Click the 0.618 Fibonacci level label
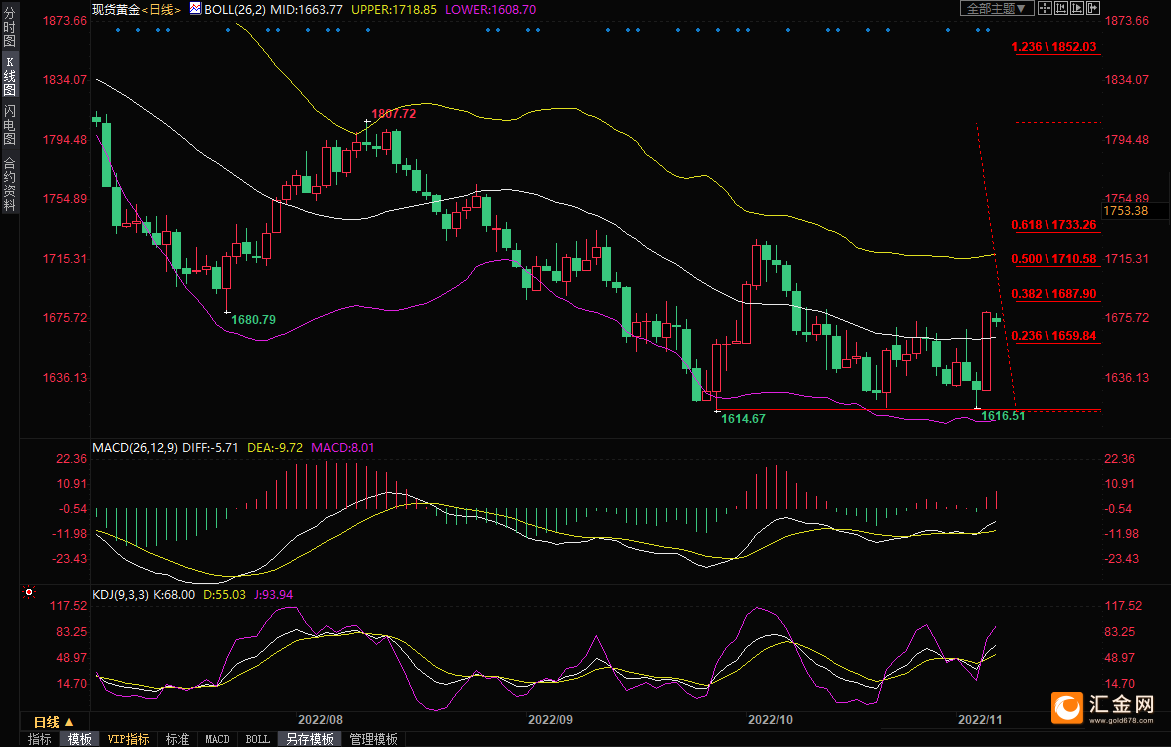Image resolution: width=1171 pixels, height=747 pixels. tap(1054, 225)
